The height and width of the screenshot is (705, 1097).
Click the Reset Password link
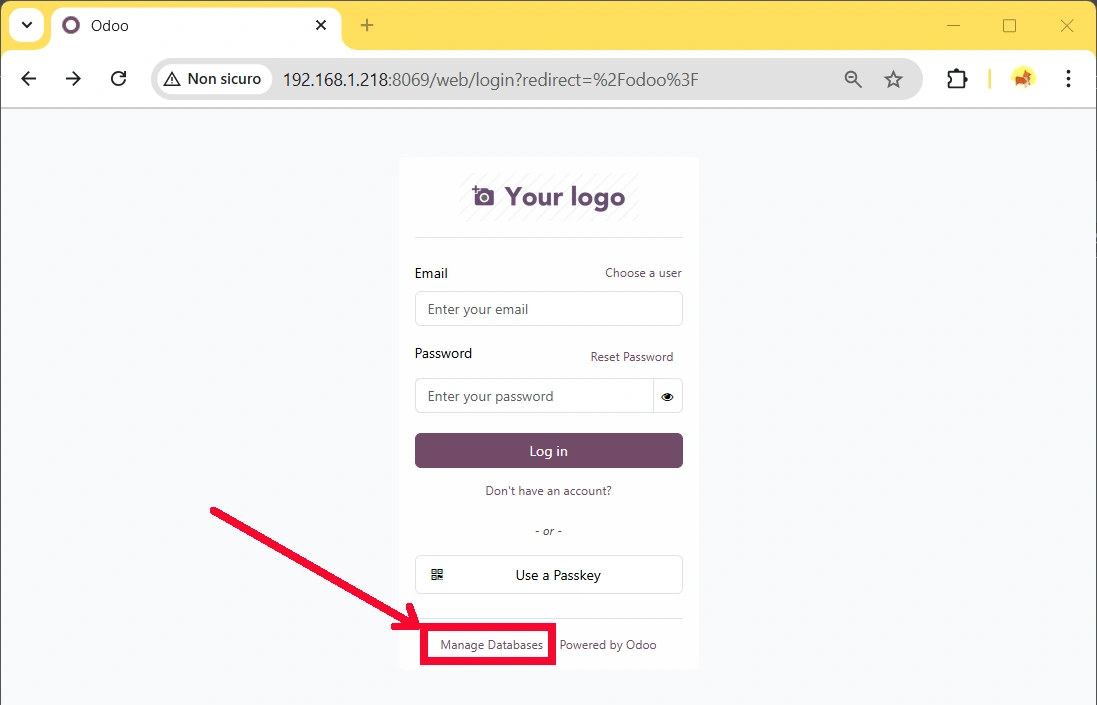click(631, 356)
